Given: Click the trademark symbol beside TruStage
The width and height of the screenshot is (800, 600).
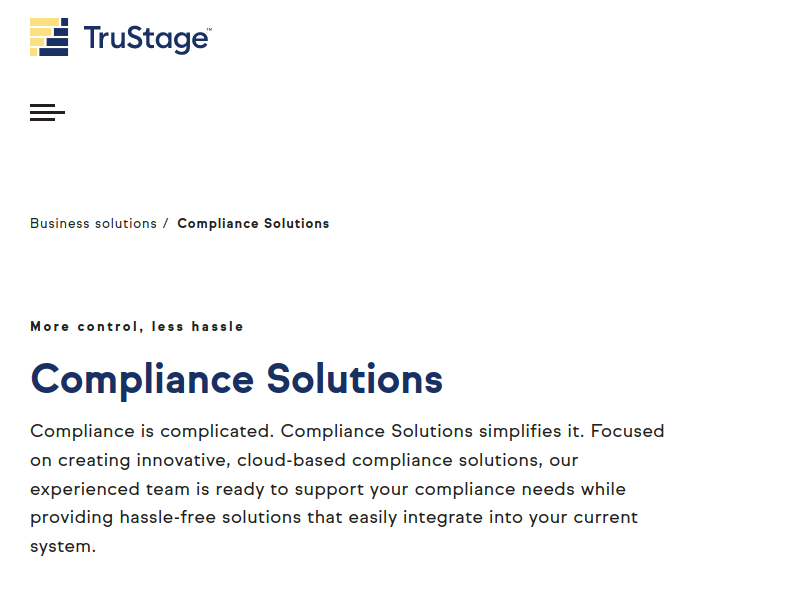Looking at the screenshot, I should pos(209,30).
